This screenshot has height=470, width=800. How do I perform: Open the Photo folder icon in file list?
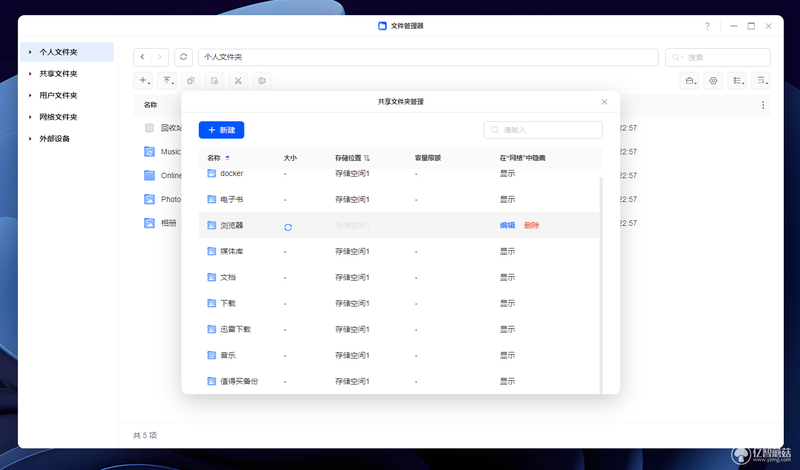click(x=149, y=199)
